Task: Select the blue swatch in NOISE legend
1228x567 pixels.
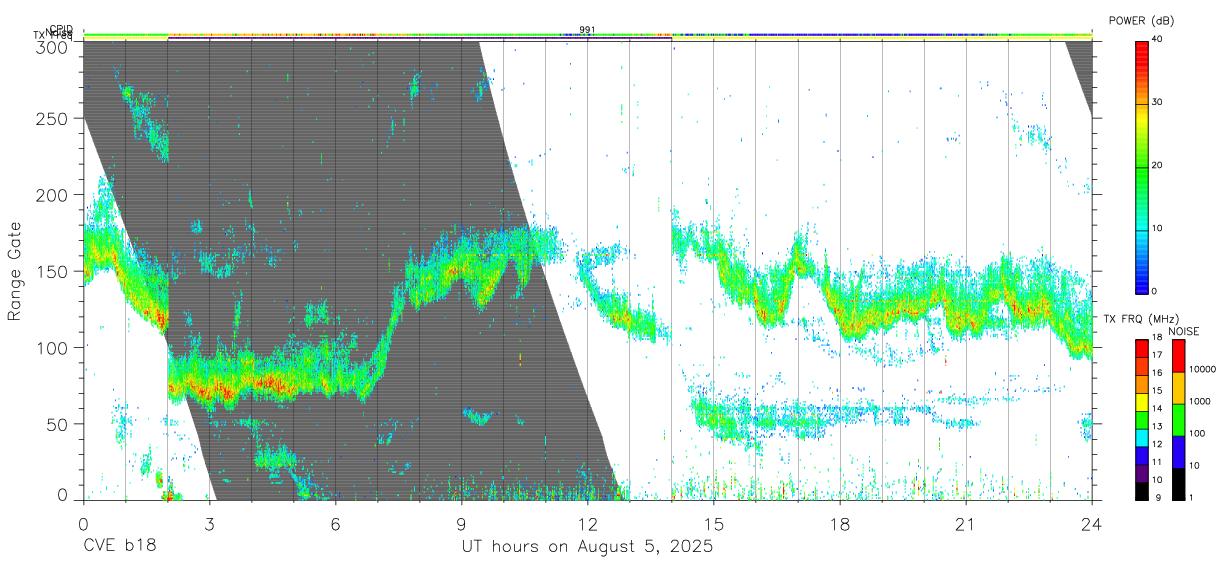Action: point(1178,451)
